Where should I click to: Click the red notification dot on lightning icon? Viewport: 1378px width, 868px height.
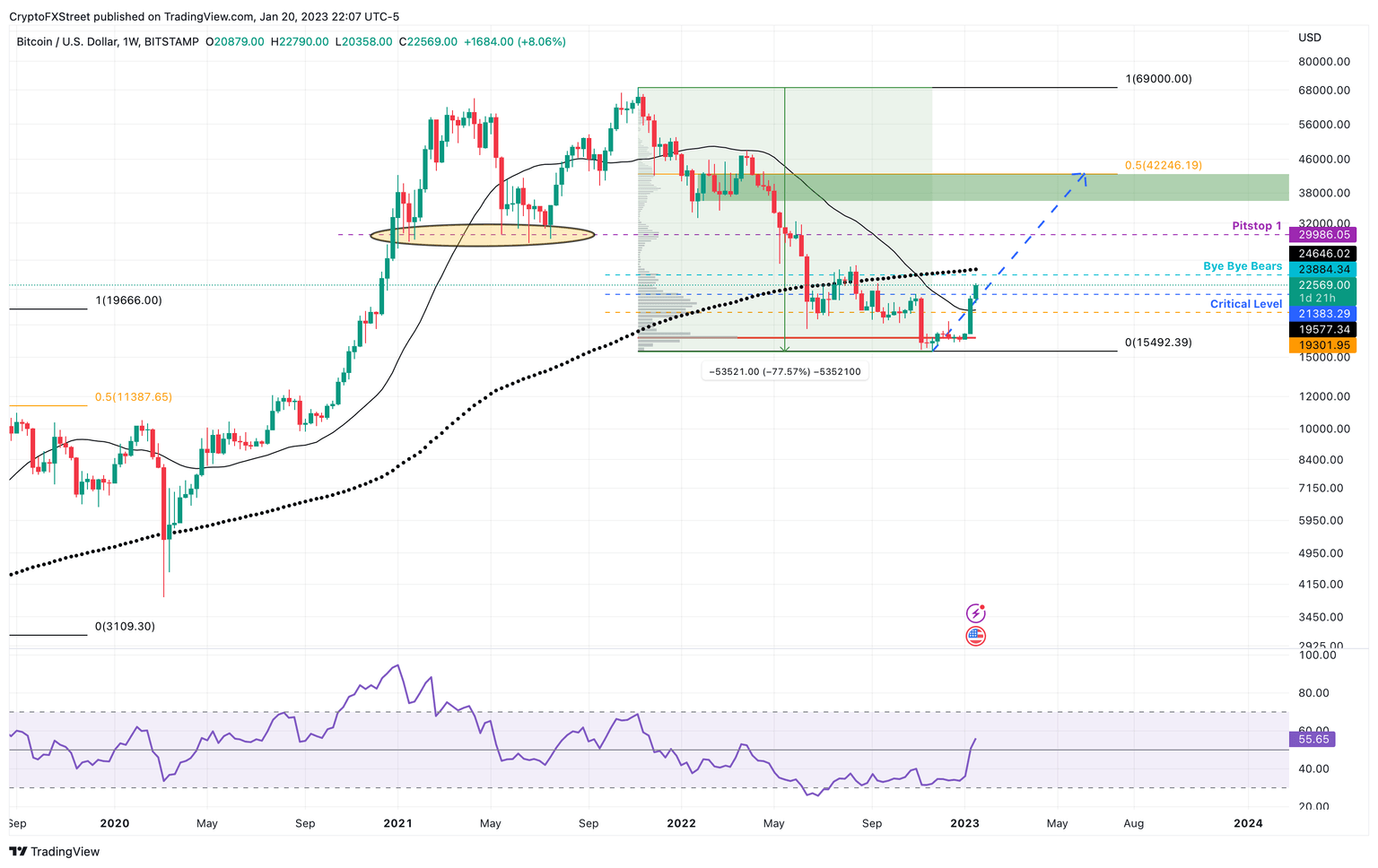983,607
